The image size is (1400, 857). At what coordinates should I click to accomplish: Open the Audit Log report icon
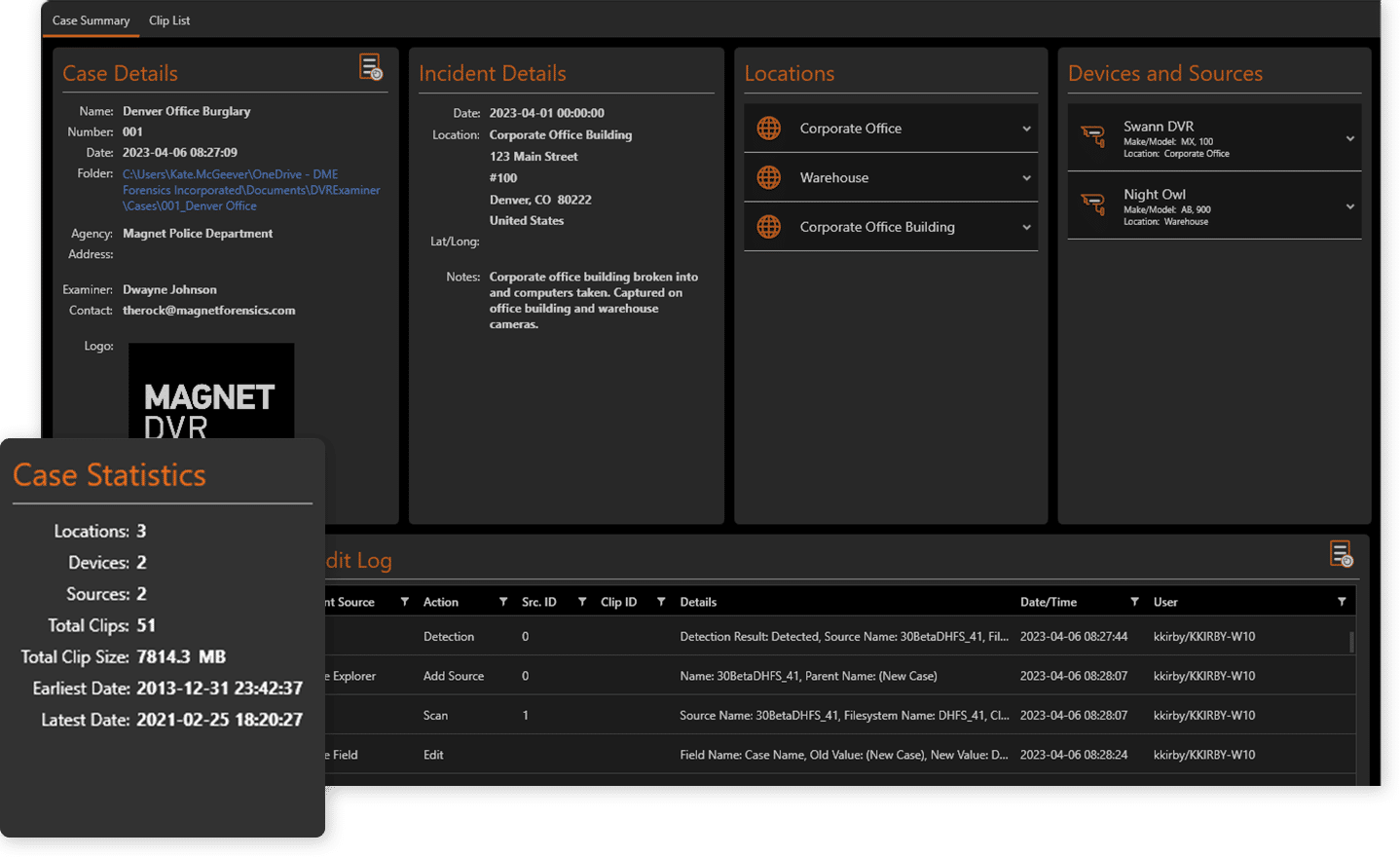click(x=1342, y=554)
